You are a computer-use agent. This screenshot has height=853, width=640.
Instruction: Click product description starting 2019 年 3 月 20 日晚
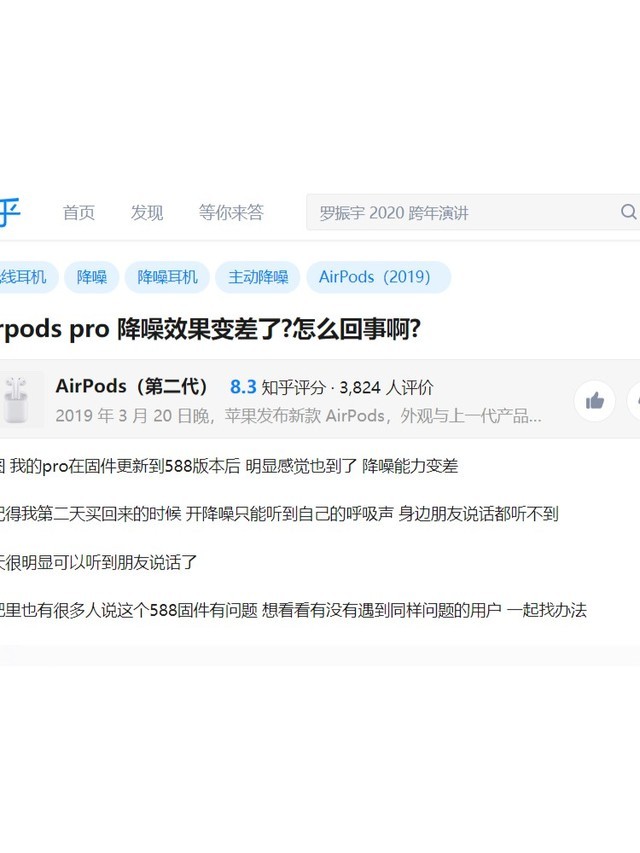tap(298, 416)
